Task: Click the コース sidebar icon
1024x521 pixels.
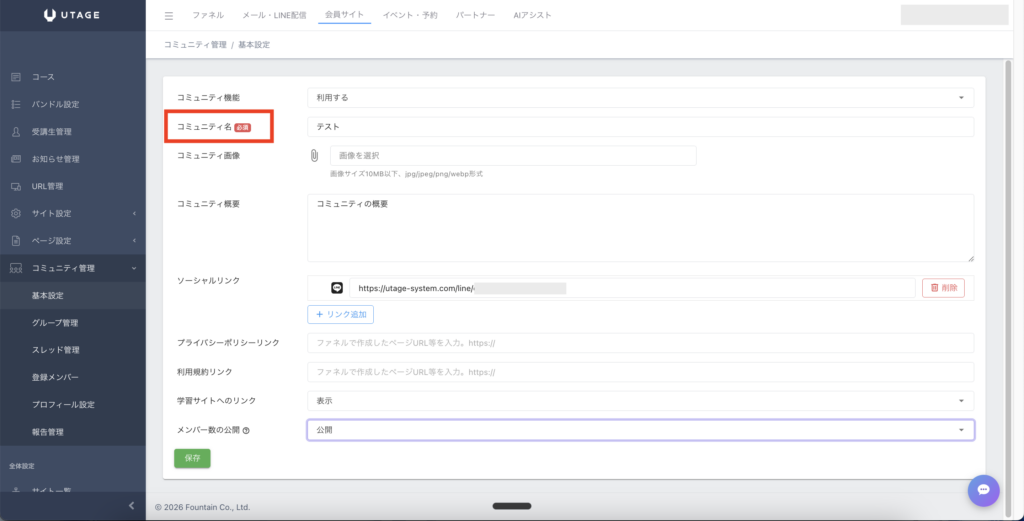Action: [16, 77]
